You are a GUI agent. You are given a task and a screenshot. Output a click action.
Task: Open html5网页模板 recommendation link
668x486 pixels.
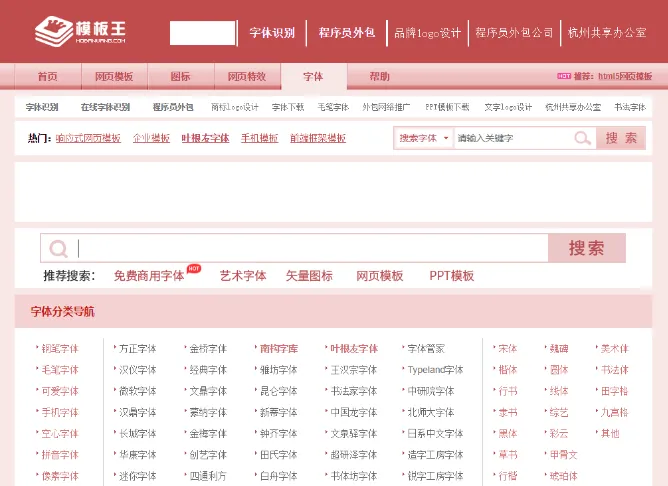[x=625, y=76]
